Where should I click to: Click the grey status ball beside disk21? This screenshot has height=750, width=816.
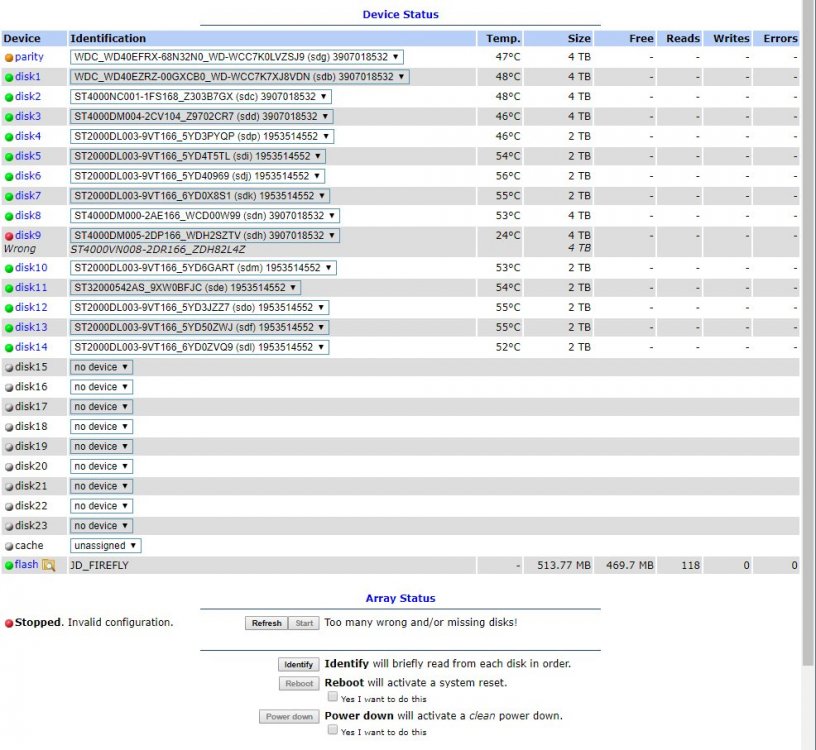coord(9,487)
